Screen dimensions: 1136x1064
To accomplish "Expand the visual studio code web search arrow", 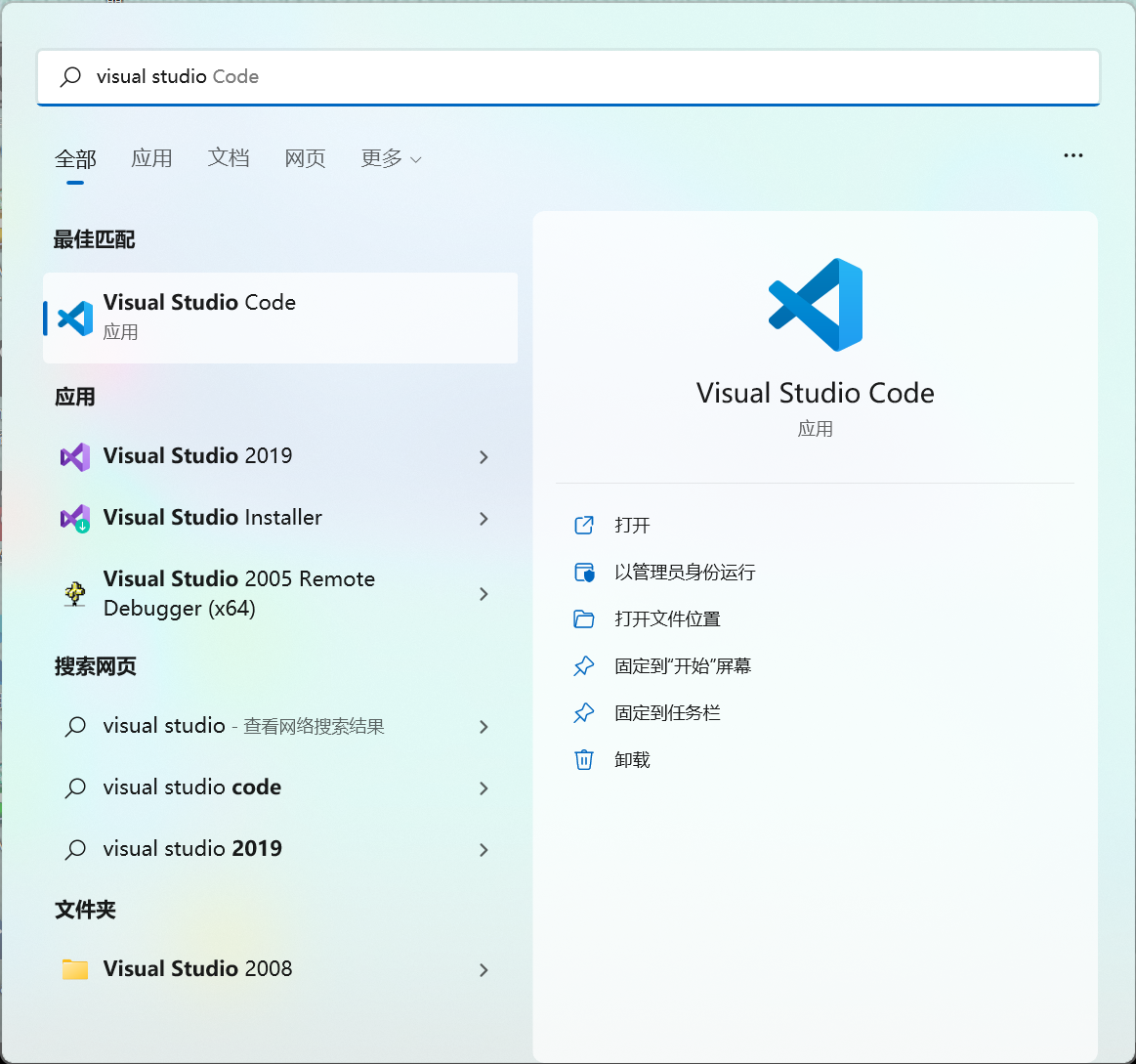I will (484, 787).
